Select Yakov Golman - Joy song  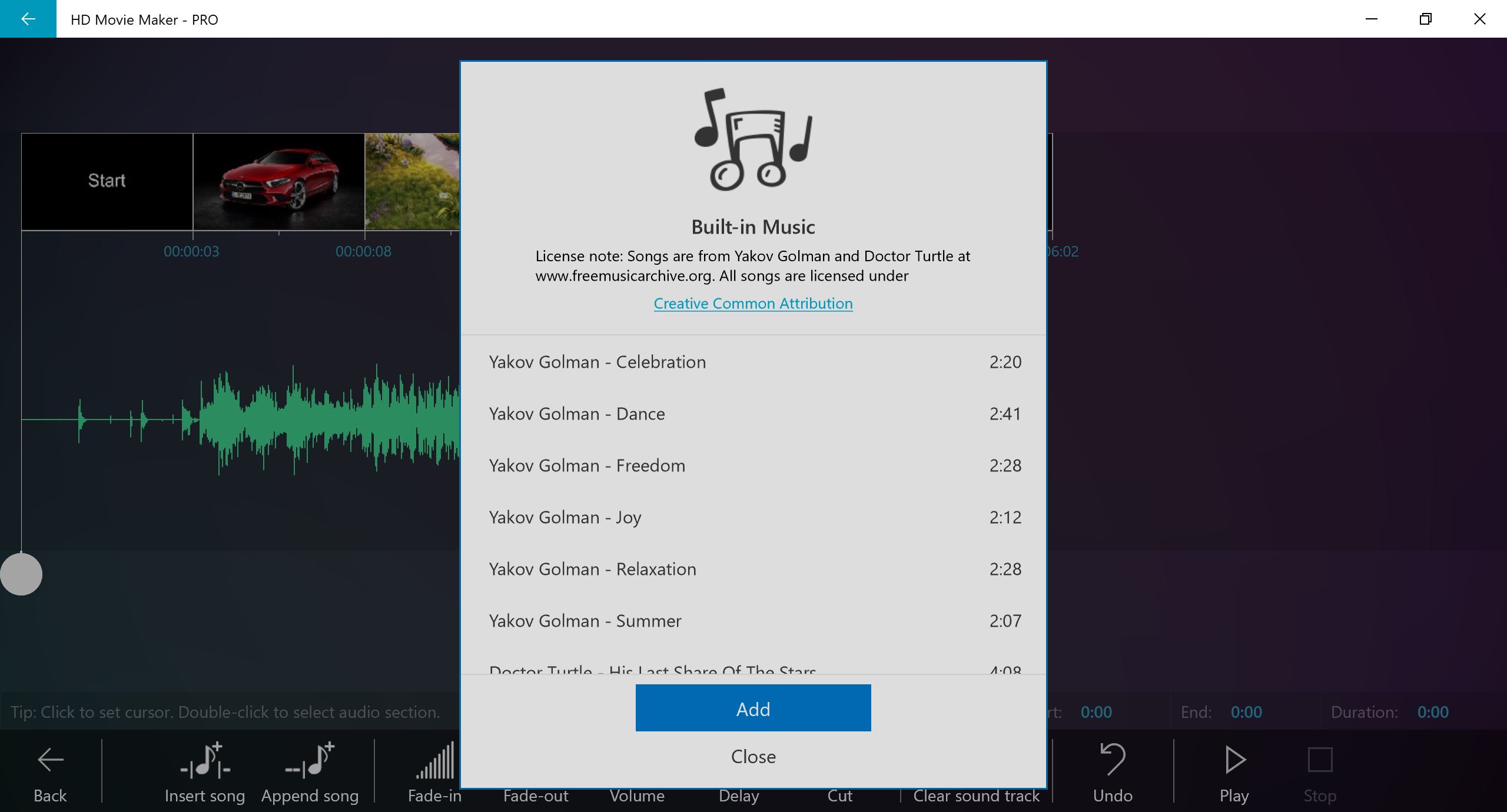(753, 517)
